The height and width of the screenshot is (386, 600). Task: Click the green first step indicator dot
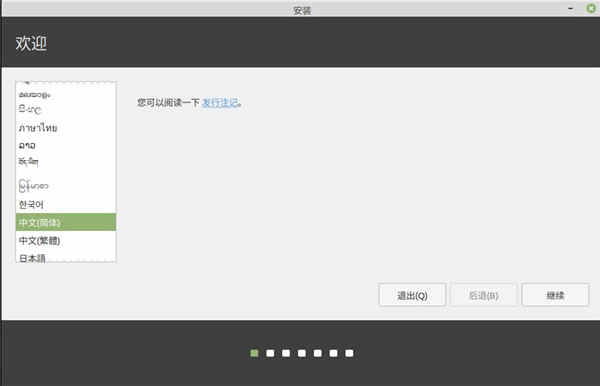point(254,353)
